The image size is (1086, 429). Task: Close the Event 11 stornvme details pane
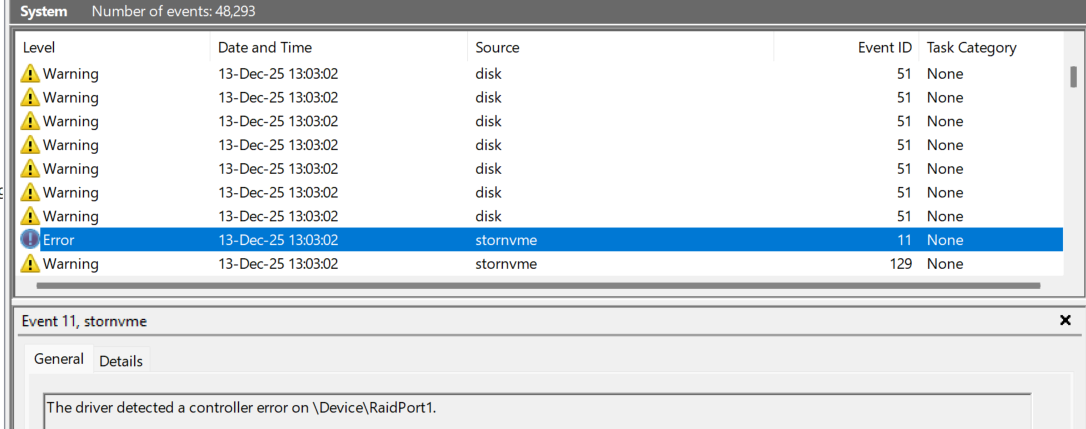tap(1065, 321)
